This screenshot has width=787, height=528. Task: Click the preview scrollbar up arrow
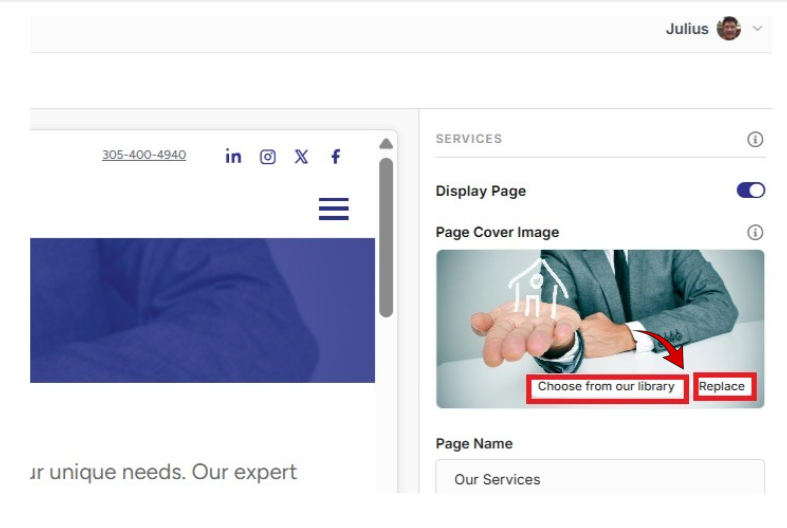[x=386, y=144]
